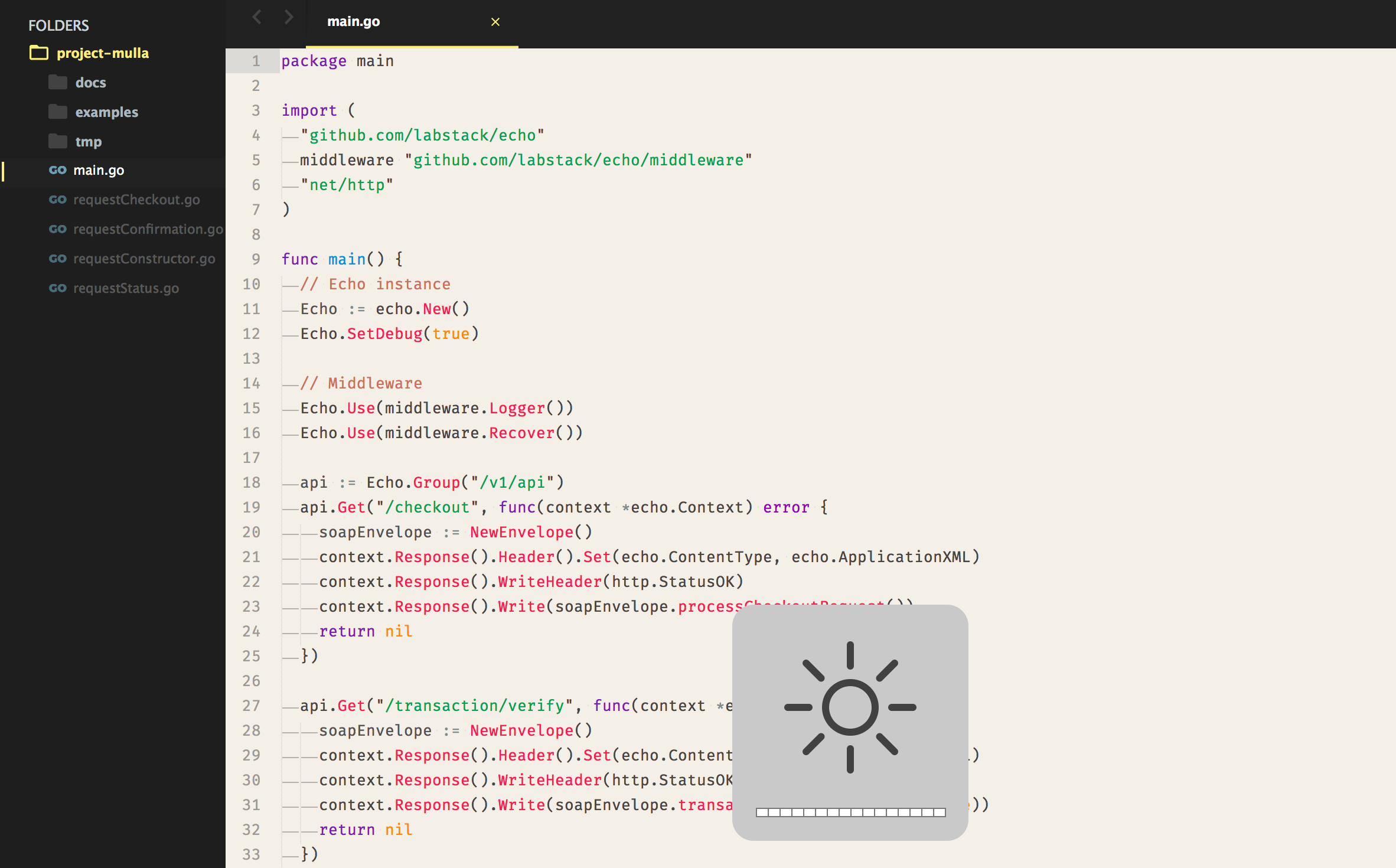
Task: Click the Go icon beside requestCheckout.go
Action: (57, 200)
